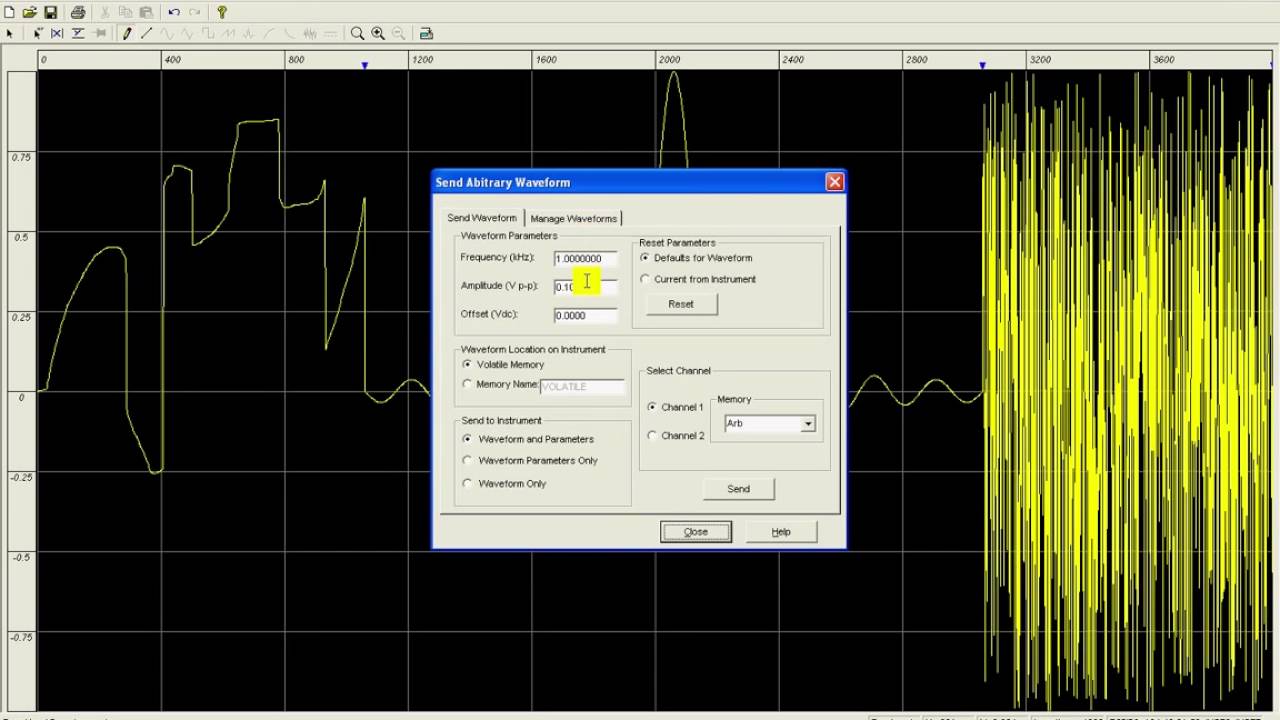Click the Copy icon in the toolbar
The image size is (1280, 720).
(x=125, y=12)
